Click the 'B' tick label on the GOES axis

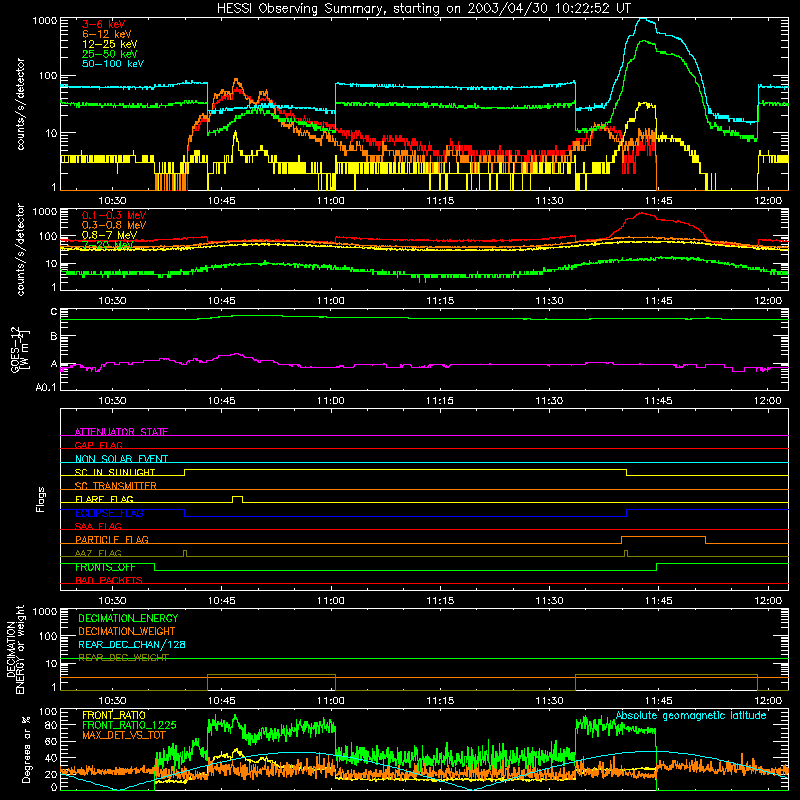(x=54, y=337)
